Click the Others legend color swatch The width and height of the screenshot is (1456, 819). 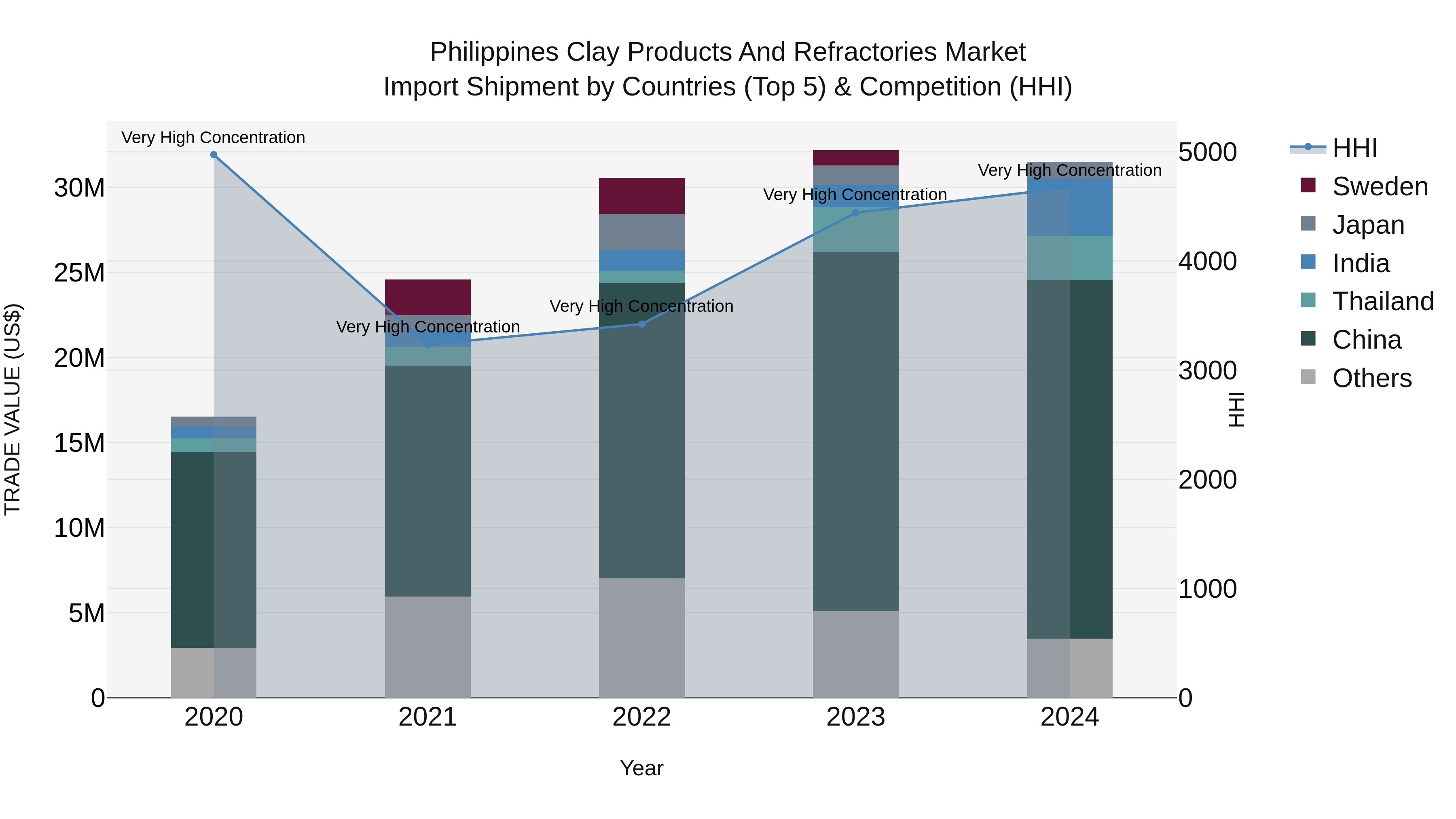tap(1308, 377)
